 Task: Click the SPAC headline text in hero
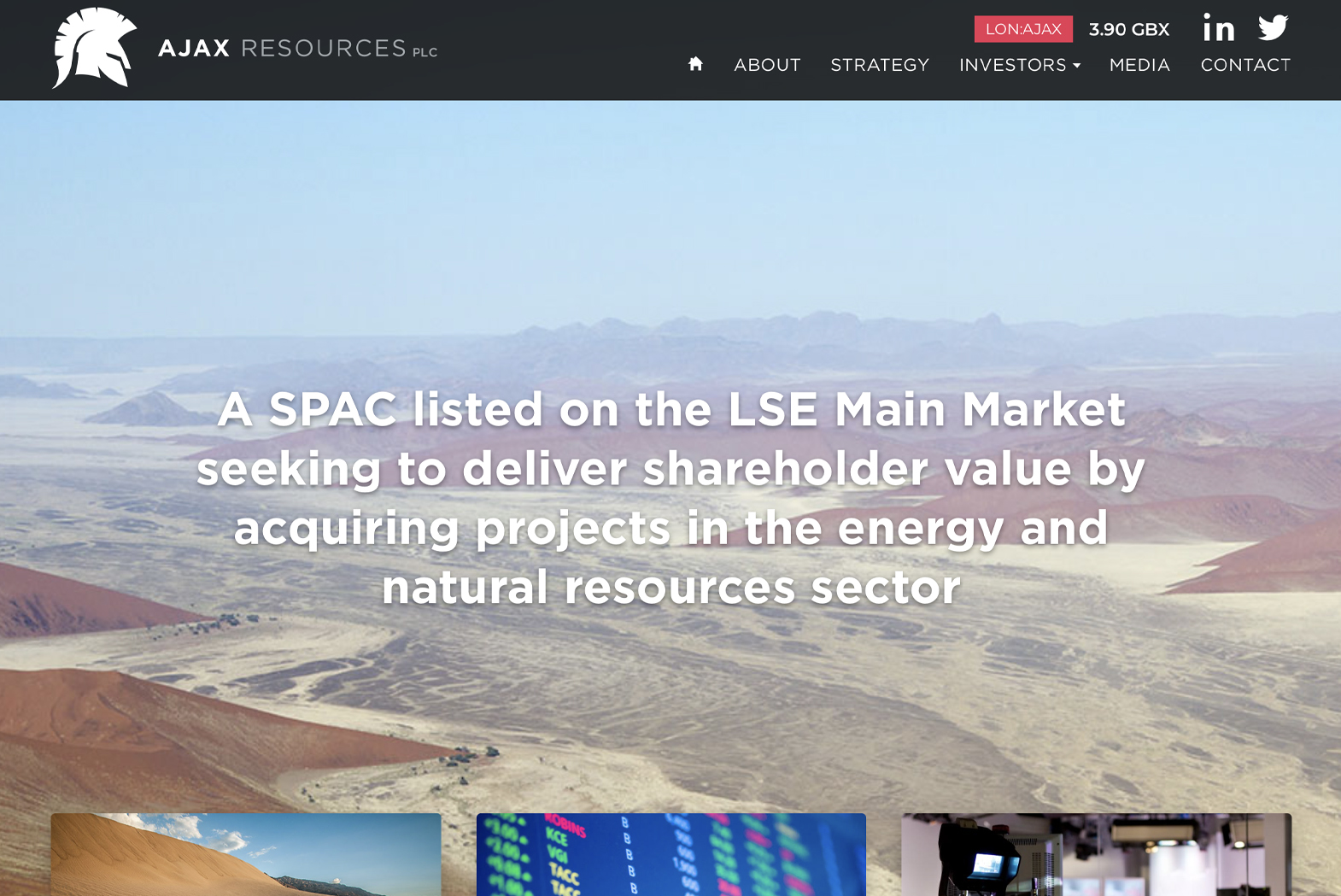click(670, 497)
